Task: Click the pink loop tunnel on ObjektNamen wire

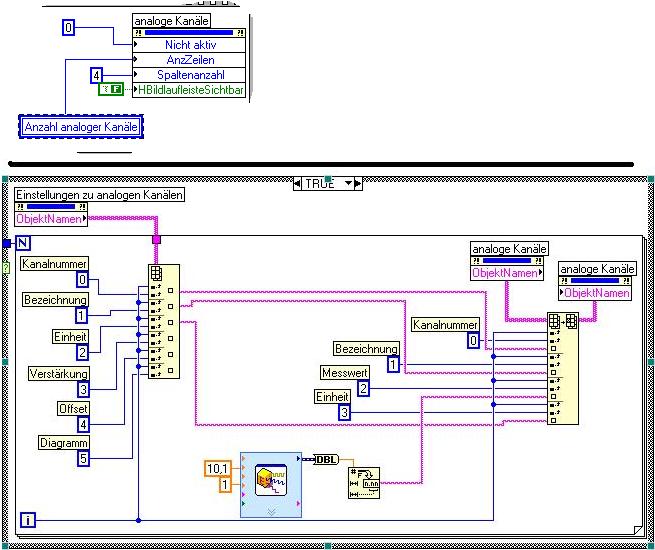Action: click(156, 239)
